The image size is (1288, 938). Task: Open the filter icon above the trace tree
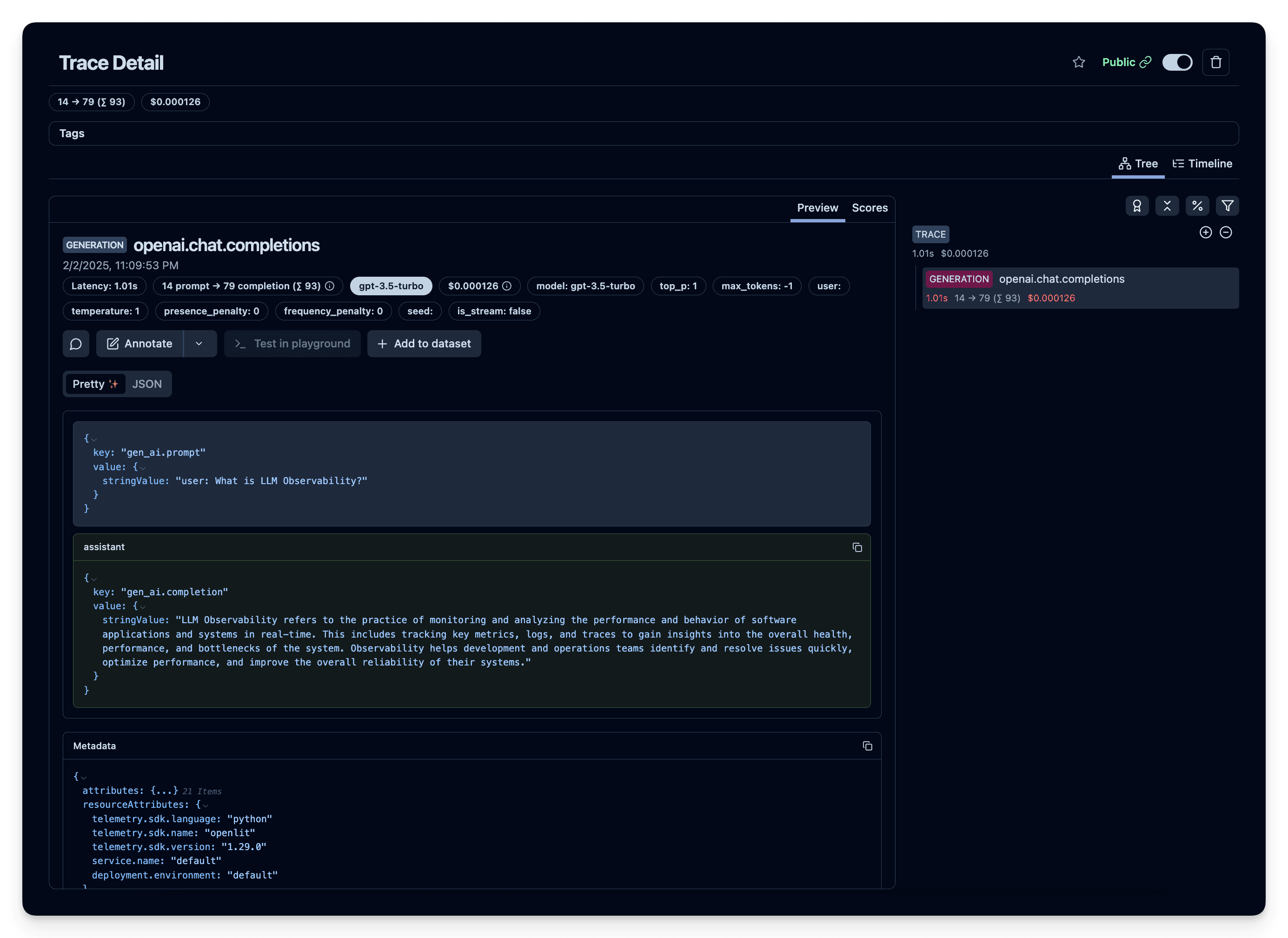point(1227,206)
